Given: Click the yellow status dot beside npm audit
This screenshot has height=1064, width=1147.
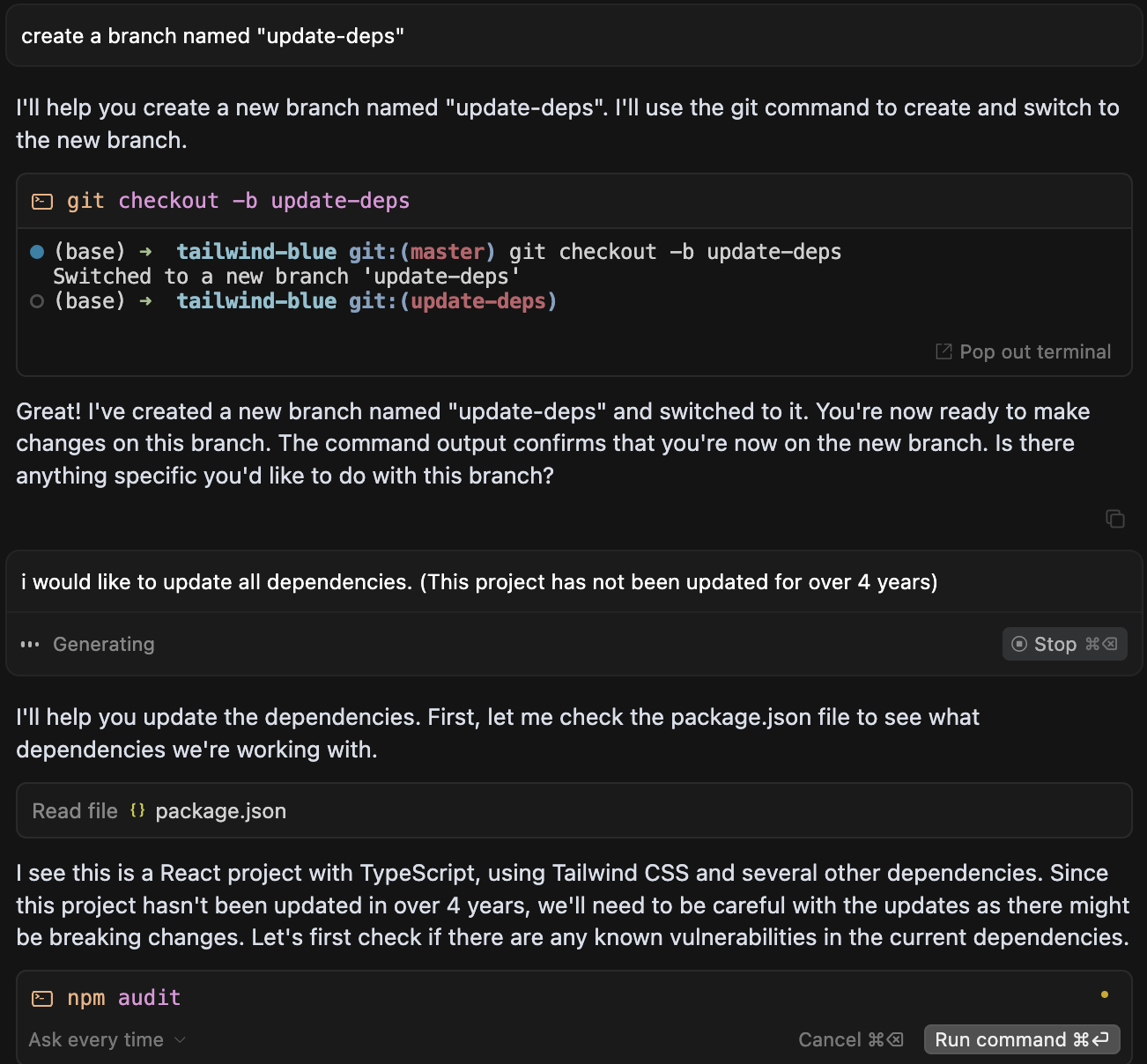Looking at the screenshot, I should click(x=1105, y=994).
